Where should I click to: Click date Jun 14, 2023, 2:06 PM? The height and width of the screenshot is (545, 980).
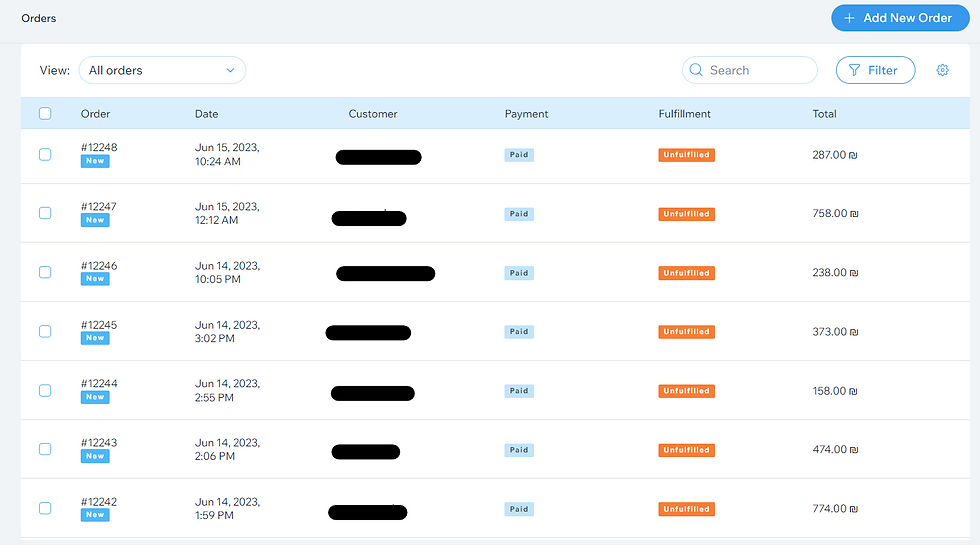pos(227,449)
